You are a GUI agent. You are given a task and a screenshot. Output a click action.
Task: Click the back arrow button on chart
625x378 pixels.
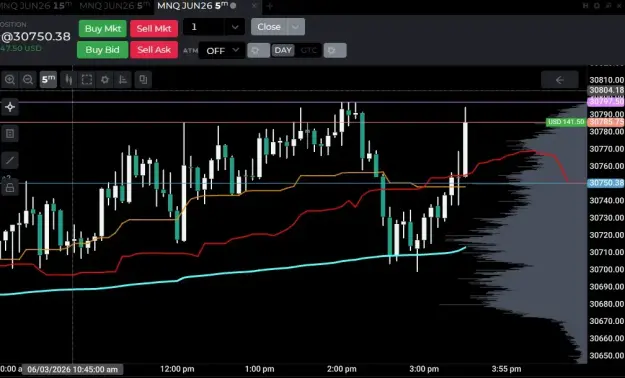[x=560, y=80]
